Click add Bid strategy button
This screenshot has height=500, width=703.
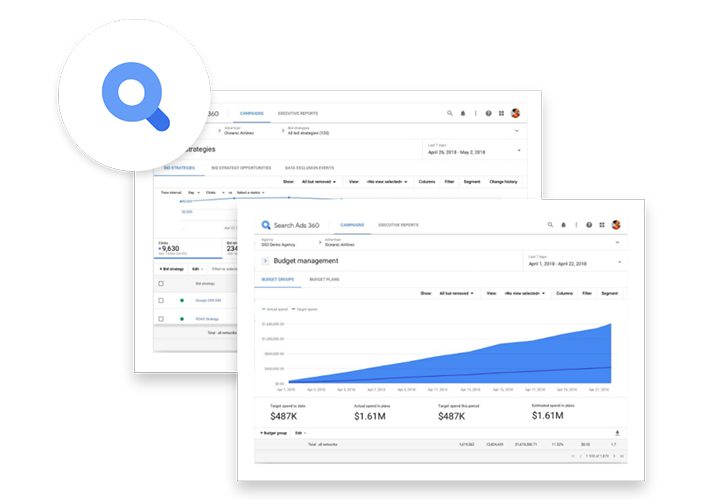pos(172,269)
